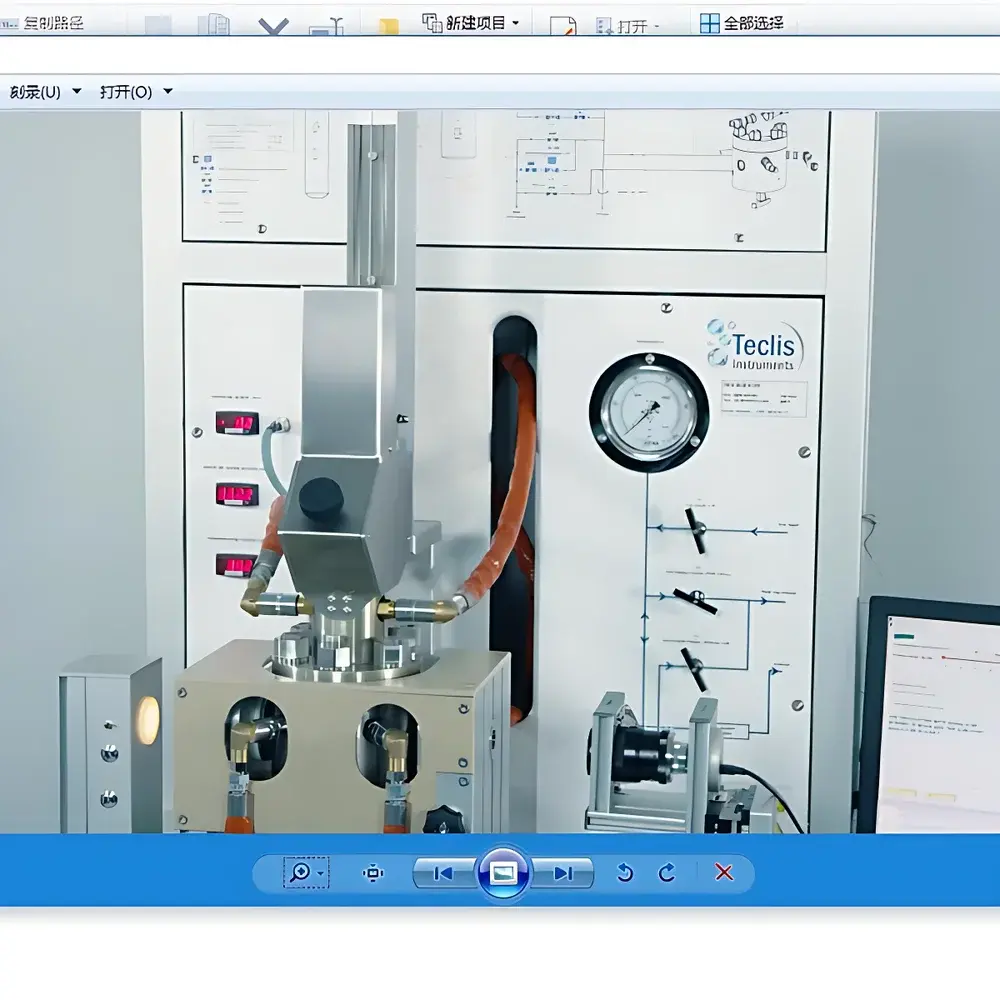The width and height of the screenshot is (1000, 1000).
Task: Rotate the photo counterclockwise
Action: pyautogui.click(x=625, y=871)
